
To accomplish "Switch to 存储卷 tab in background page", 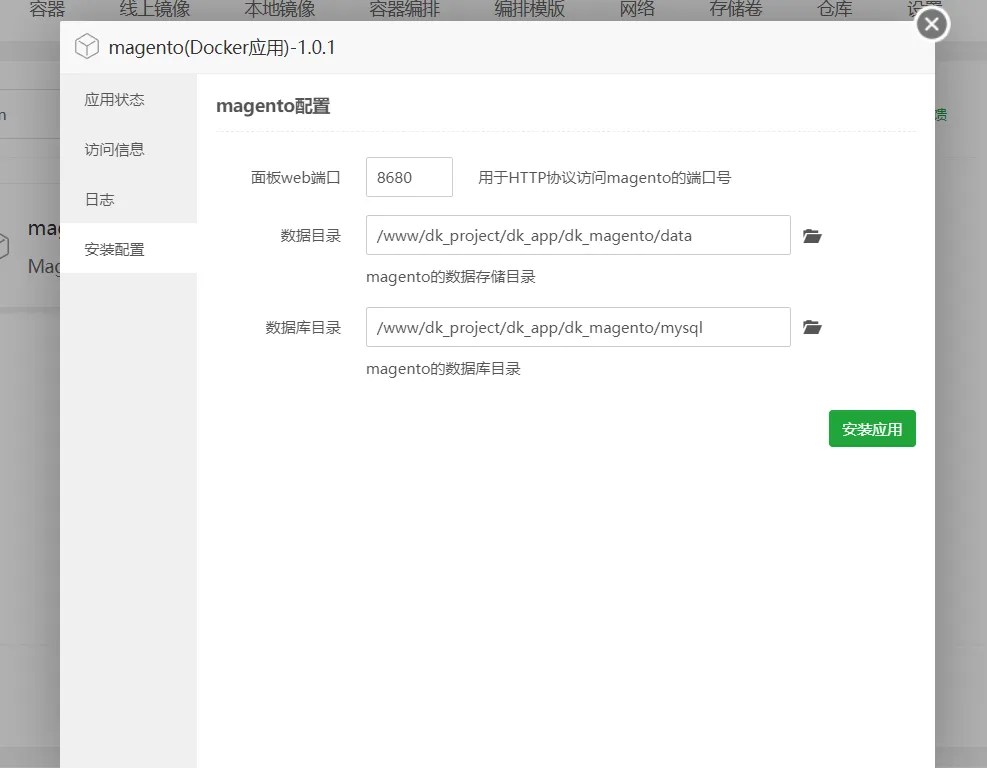I will [736, 9].
